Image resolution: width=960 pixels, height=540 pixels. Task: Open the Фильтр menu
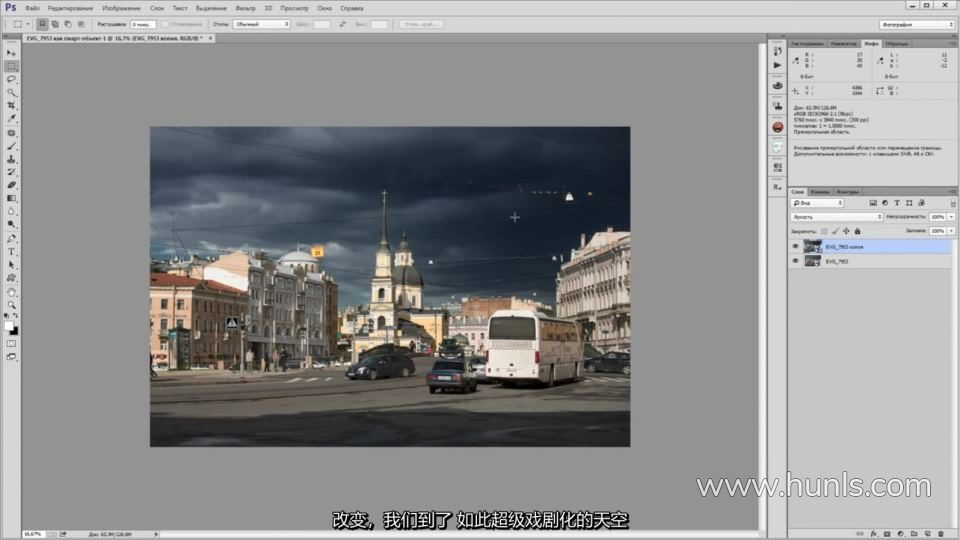coord(245,8)
